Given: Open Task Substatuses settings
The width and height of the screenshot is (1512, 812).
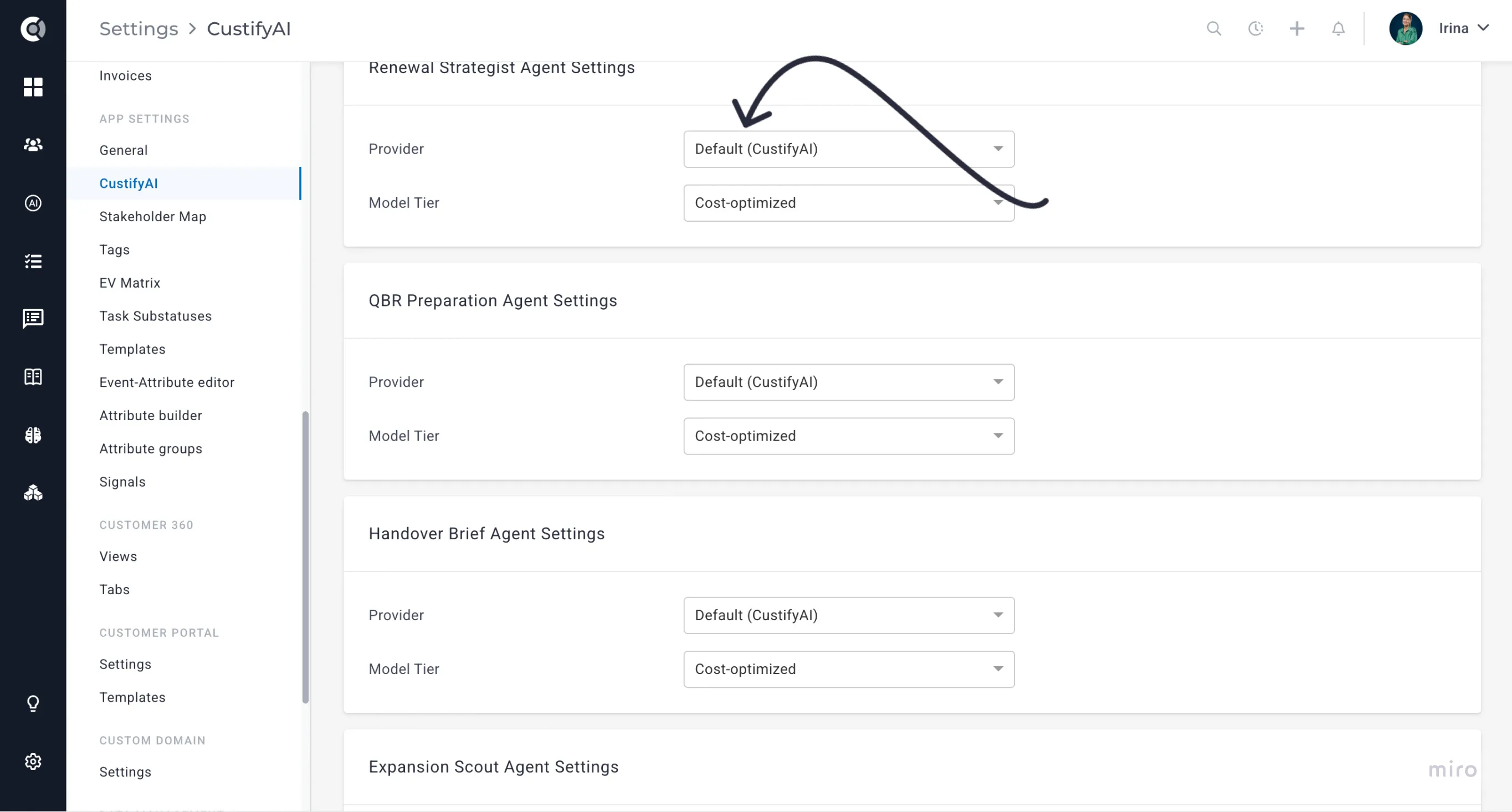Looking at the screenshot, I should point(156,316).
